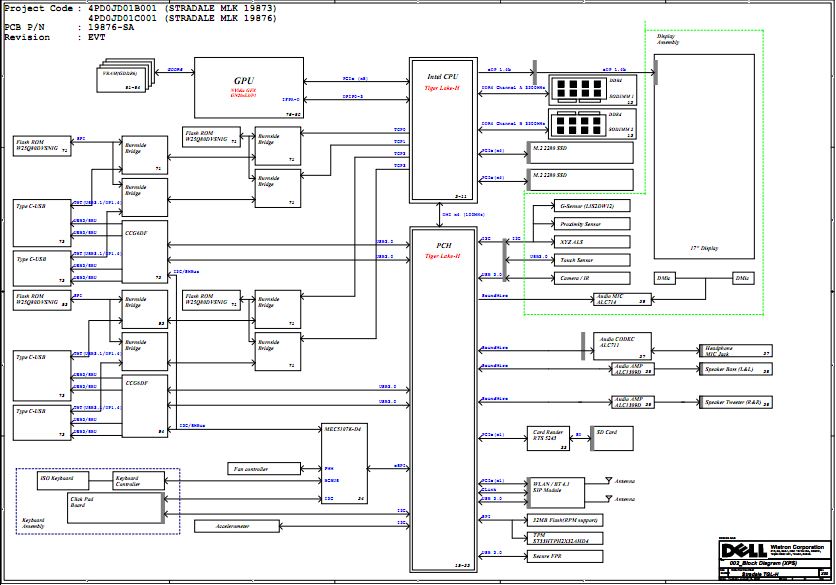The height and width of the screenshot is (585, 836).
Task: Select the SODIMM 1 memory module graphic
Action: 592,90
